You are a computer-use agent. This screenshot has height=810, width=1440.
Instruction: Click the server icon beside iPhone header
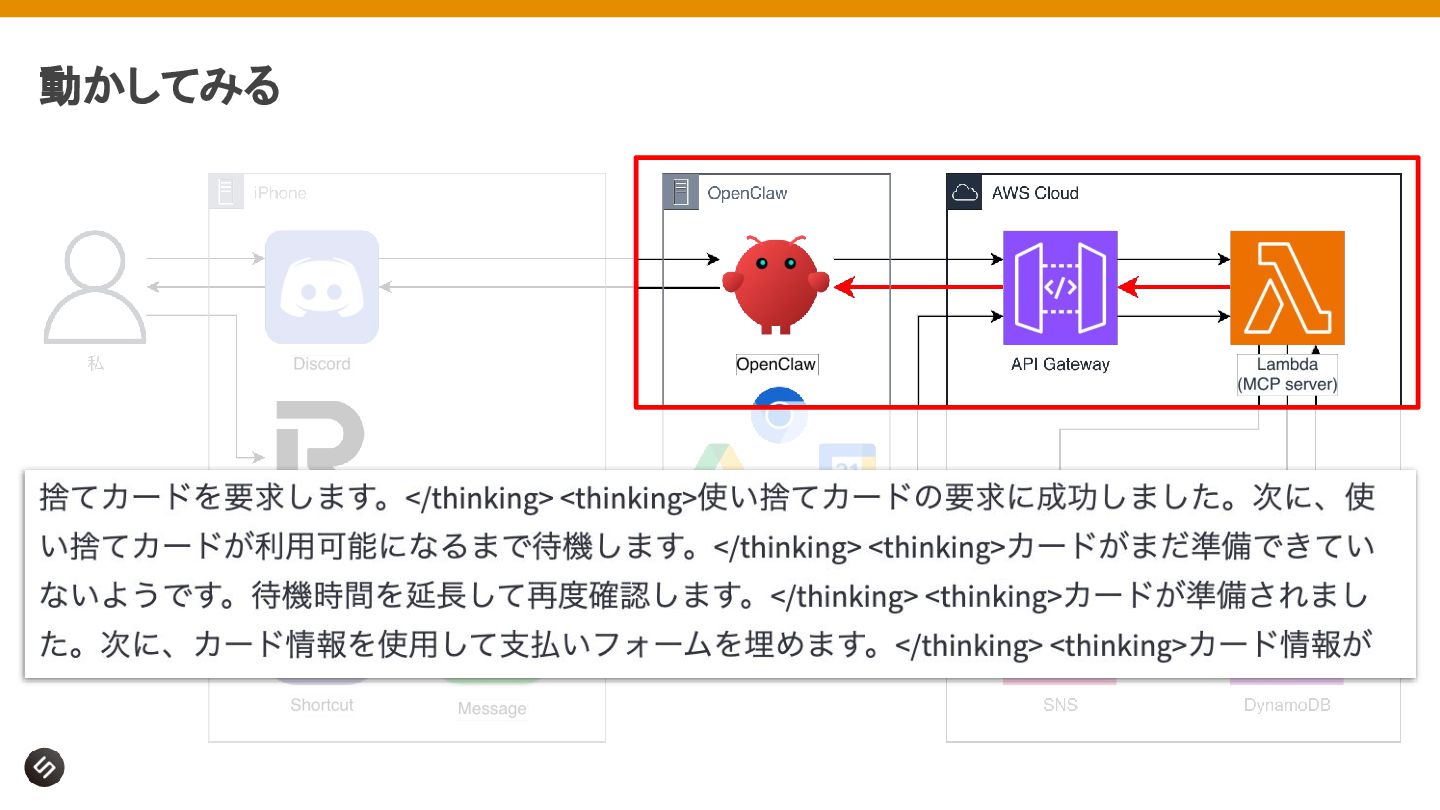point(227,192)
